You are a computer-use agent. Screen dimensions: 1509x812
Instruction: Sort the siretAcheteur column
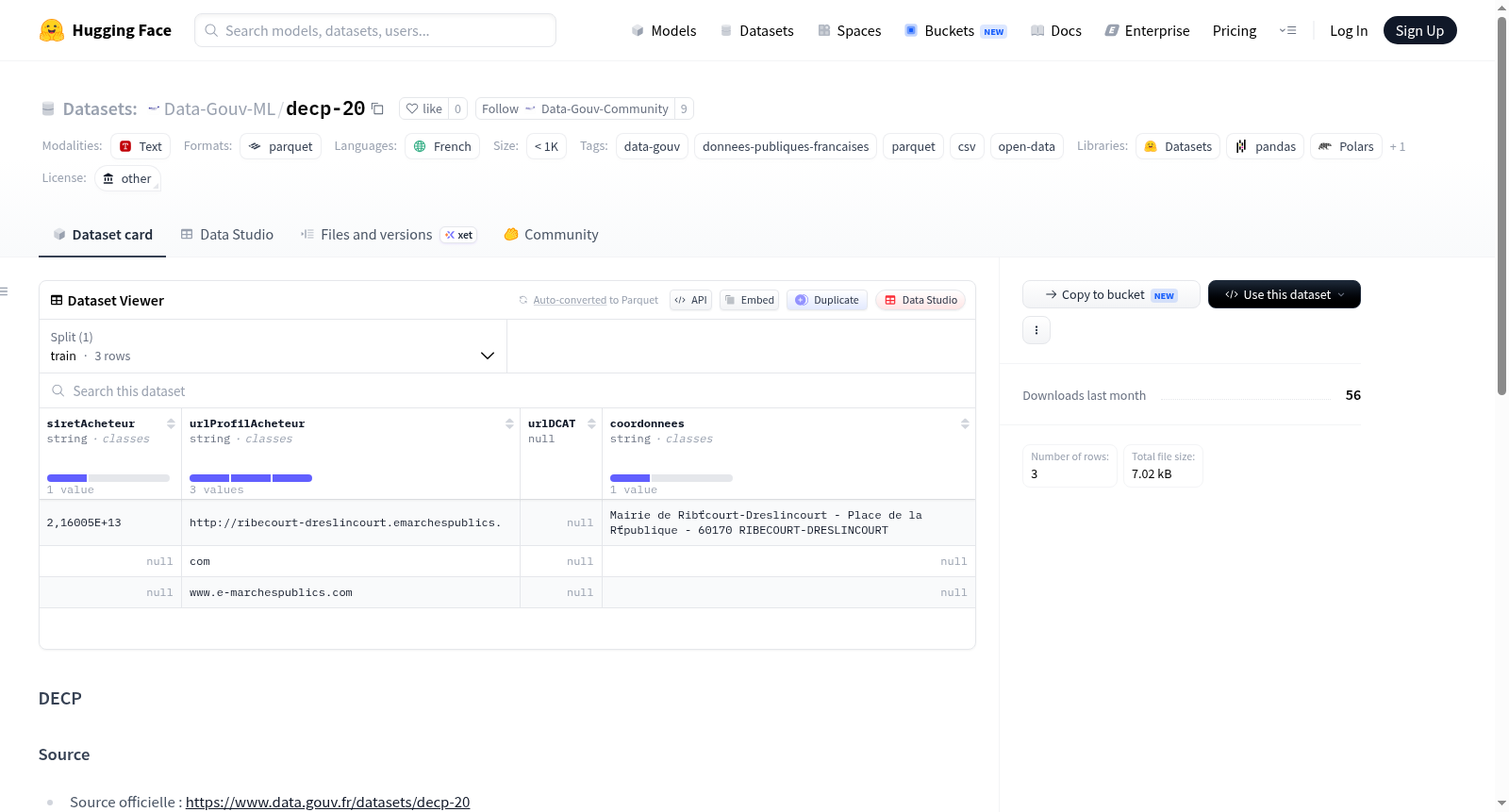[x=171, y=423]
